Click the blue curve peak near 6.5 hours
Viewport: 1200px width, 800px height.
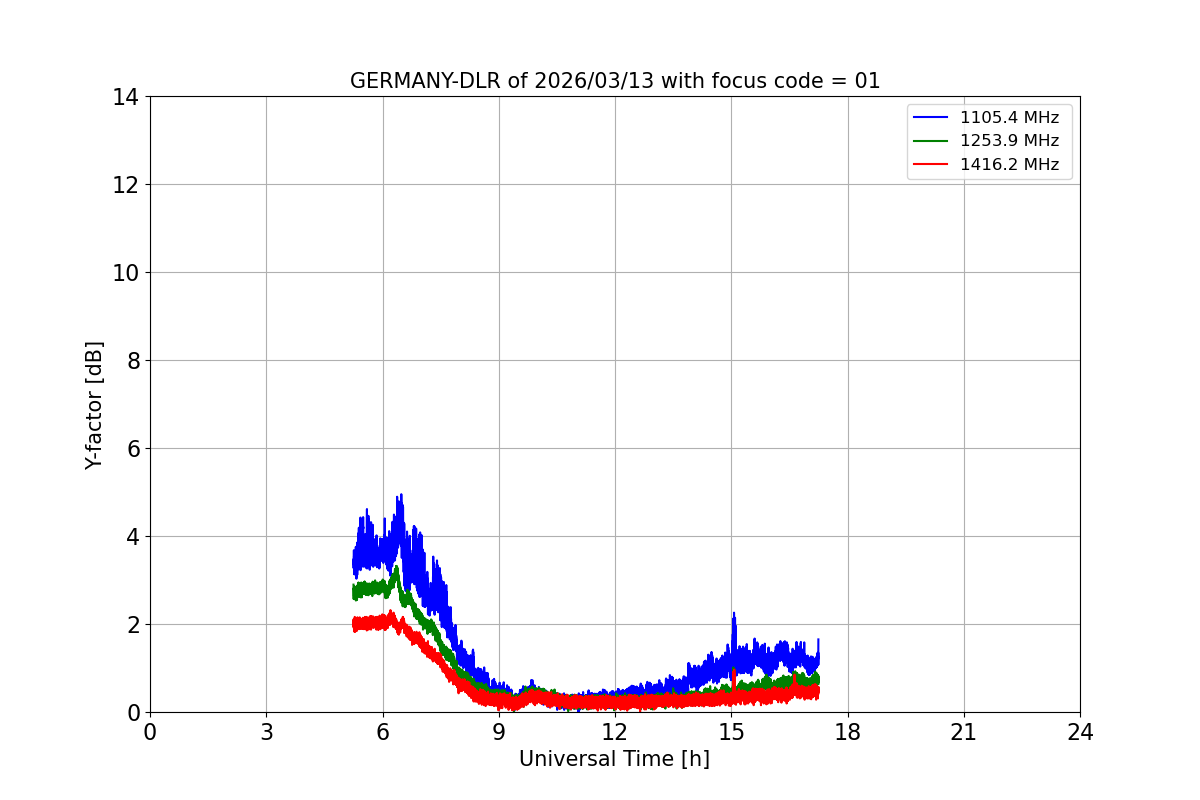tap(401, 497)
